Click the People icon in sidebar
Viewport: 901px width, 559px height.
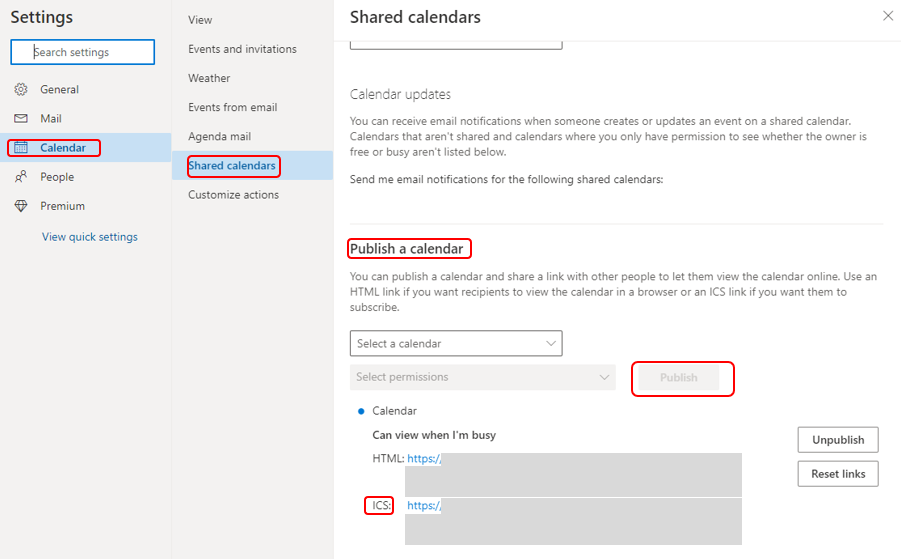click(x=20, y=177)
